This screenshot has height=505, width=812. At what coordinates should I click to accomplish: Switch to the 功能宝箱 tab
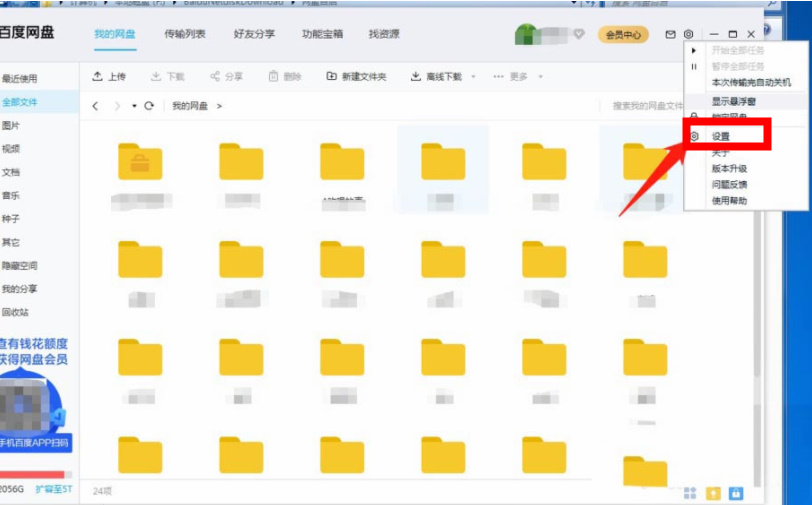pyautogui.click(x=323, y=34)
